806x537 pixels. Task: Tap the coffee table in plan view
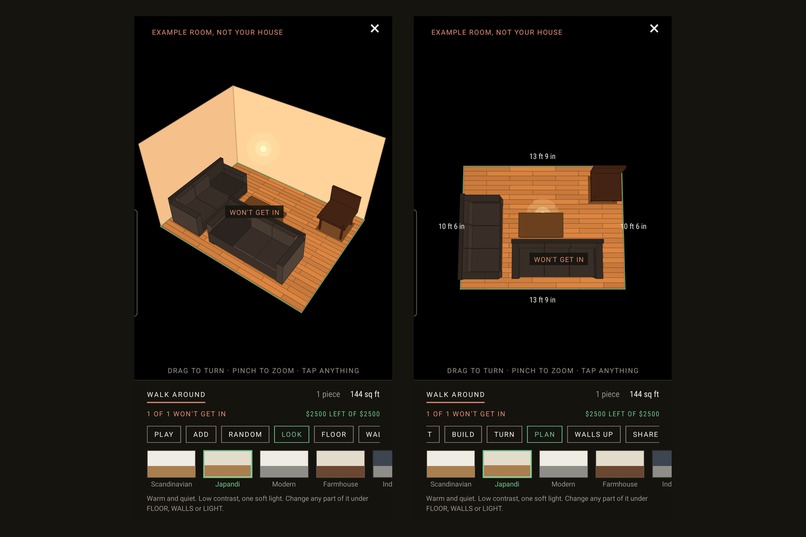point(540,225)
